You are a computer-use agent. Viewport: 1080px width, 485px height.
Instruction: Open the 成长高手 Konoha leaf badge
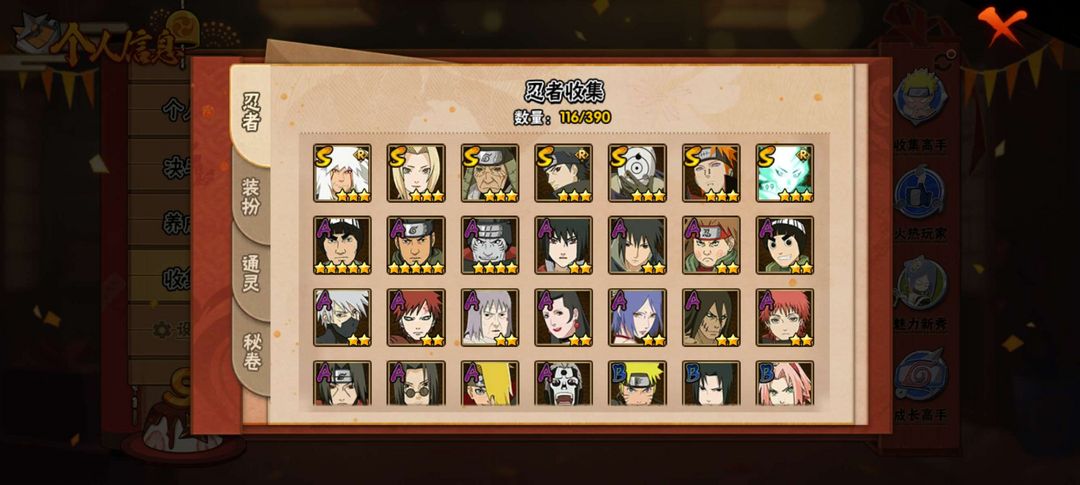pyautogui.click(x=920, y=375)
